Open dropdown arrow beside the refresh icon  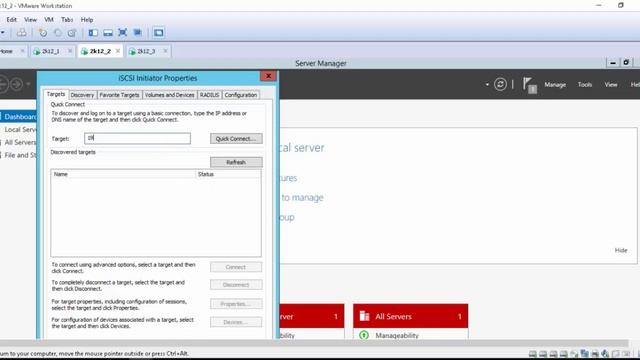click(x=487, y=84)
